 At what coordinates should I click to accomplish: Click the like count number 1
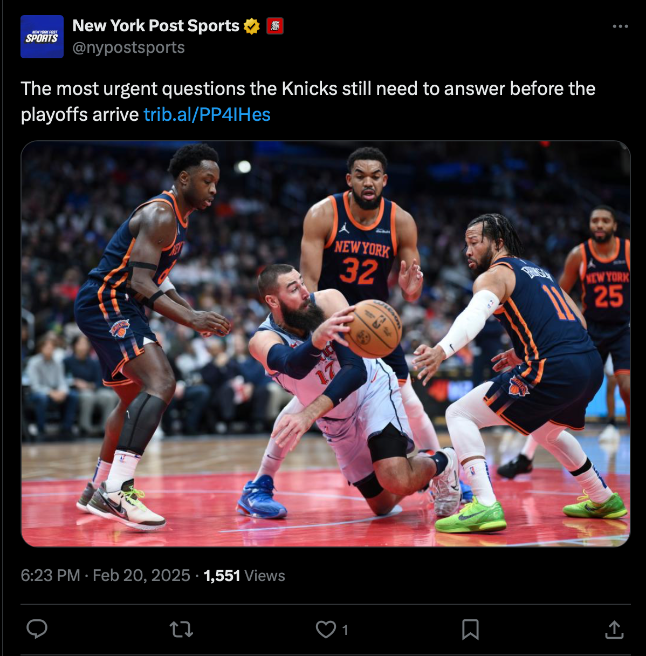pyautogui.click(x=345, y=630)
